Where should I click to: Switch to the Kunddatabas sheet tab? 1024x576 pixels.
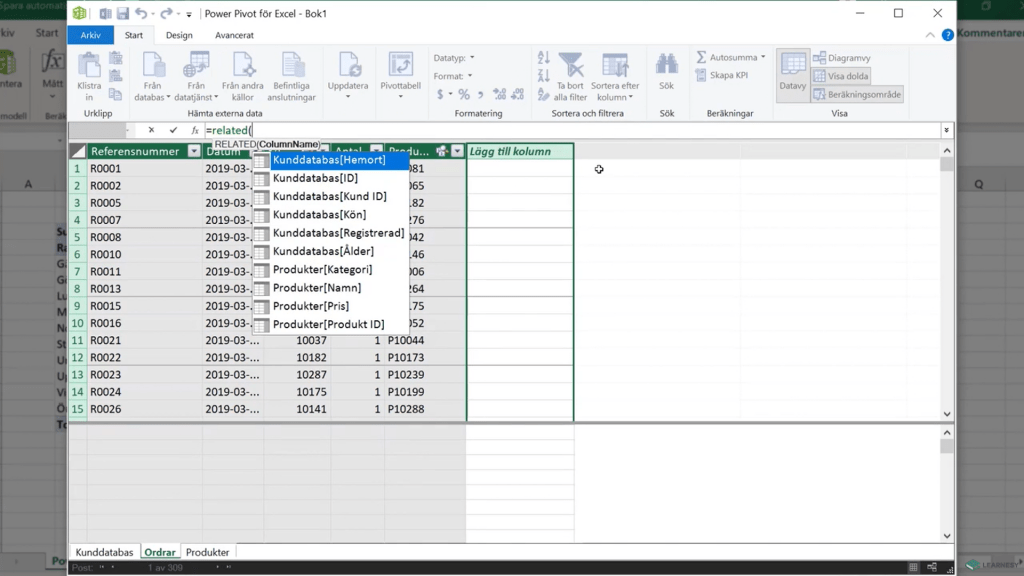pyautogui.click(x=104, y=552)
